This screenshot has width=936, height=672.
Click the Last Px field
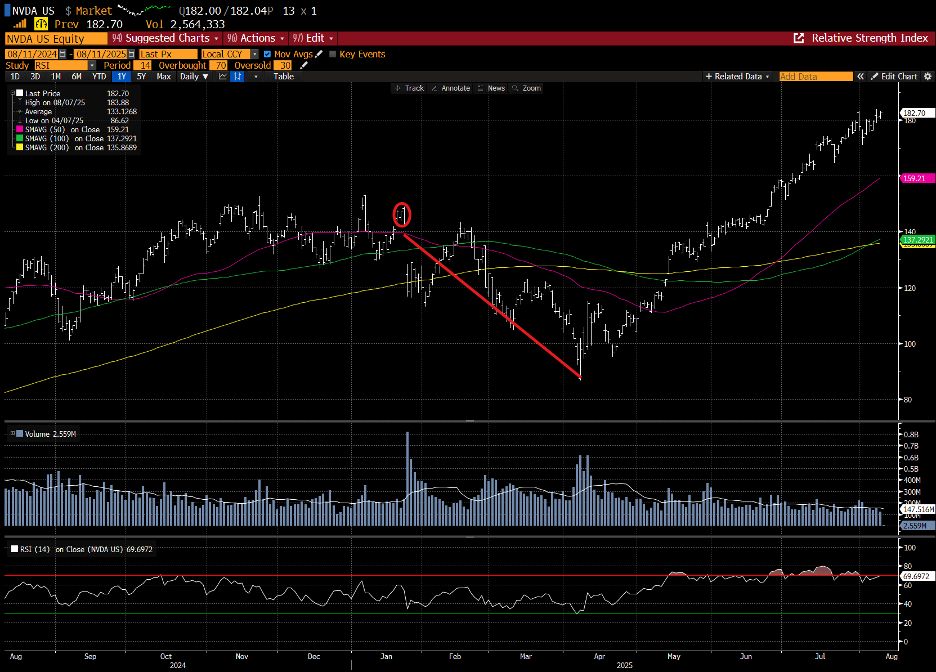tap(168, 54)
